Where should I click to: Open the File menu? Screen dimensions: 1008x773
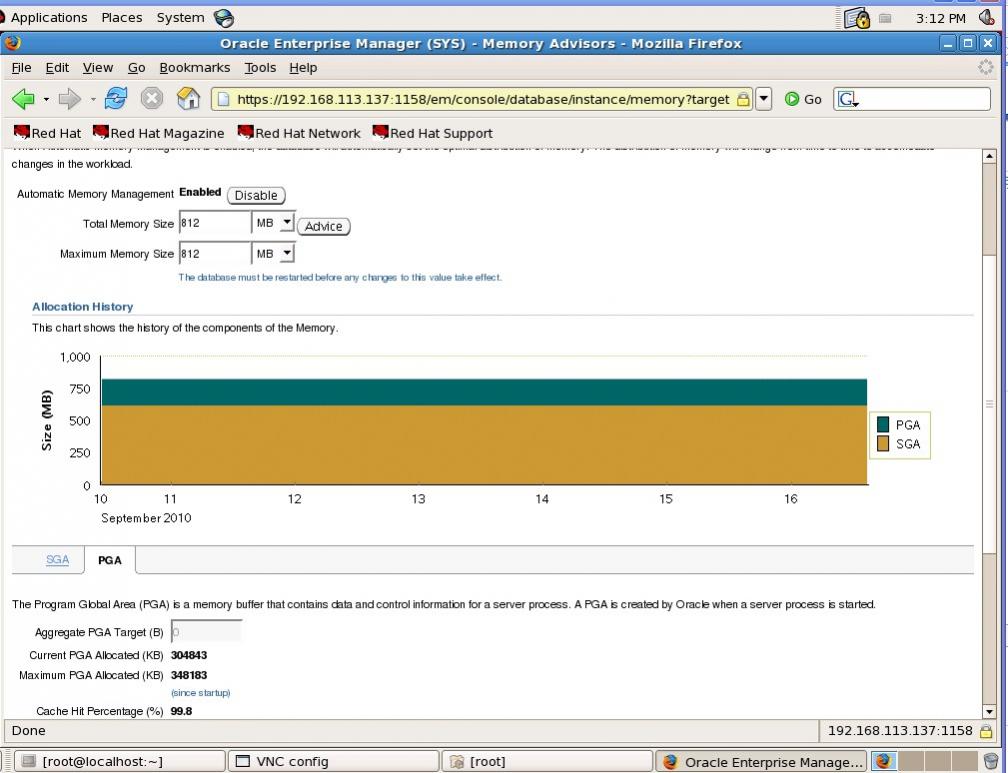tap(21, 68)
